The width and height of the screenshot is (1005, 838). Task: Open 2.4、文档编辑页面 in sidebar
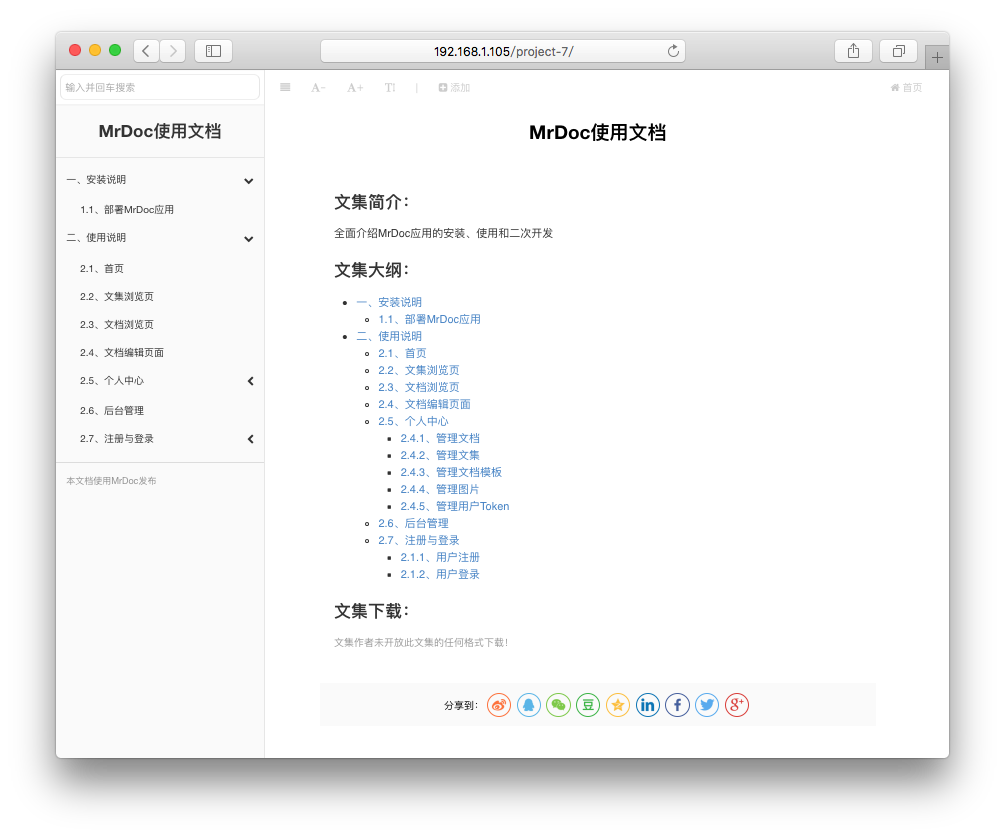pyautogui.click(x=122, y=353)
